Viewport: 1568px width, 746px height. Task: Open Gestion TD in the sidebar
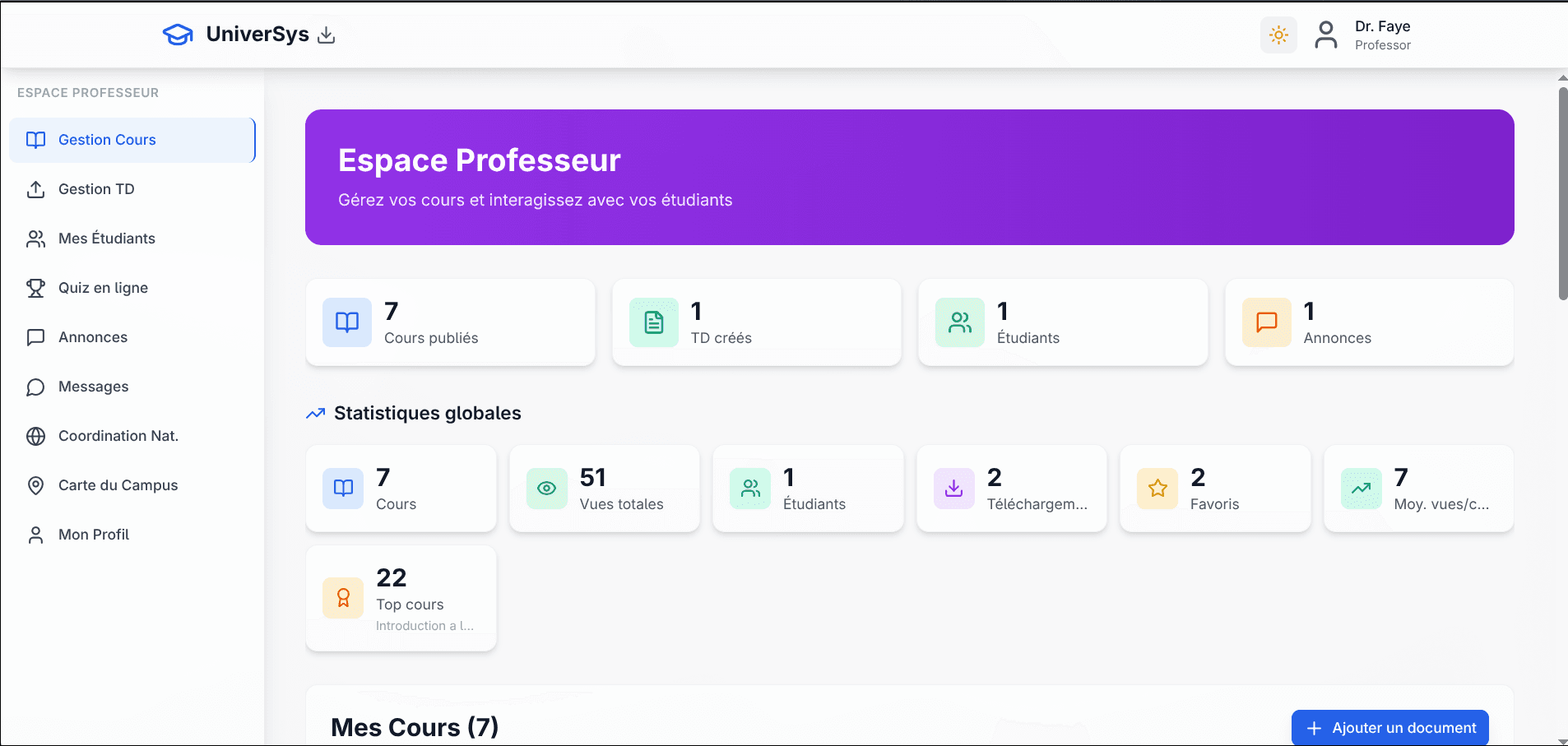[132, 189]
